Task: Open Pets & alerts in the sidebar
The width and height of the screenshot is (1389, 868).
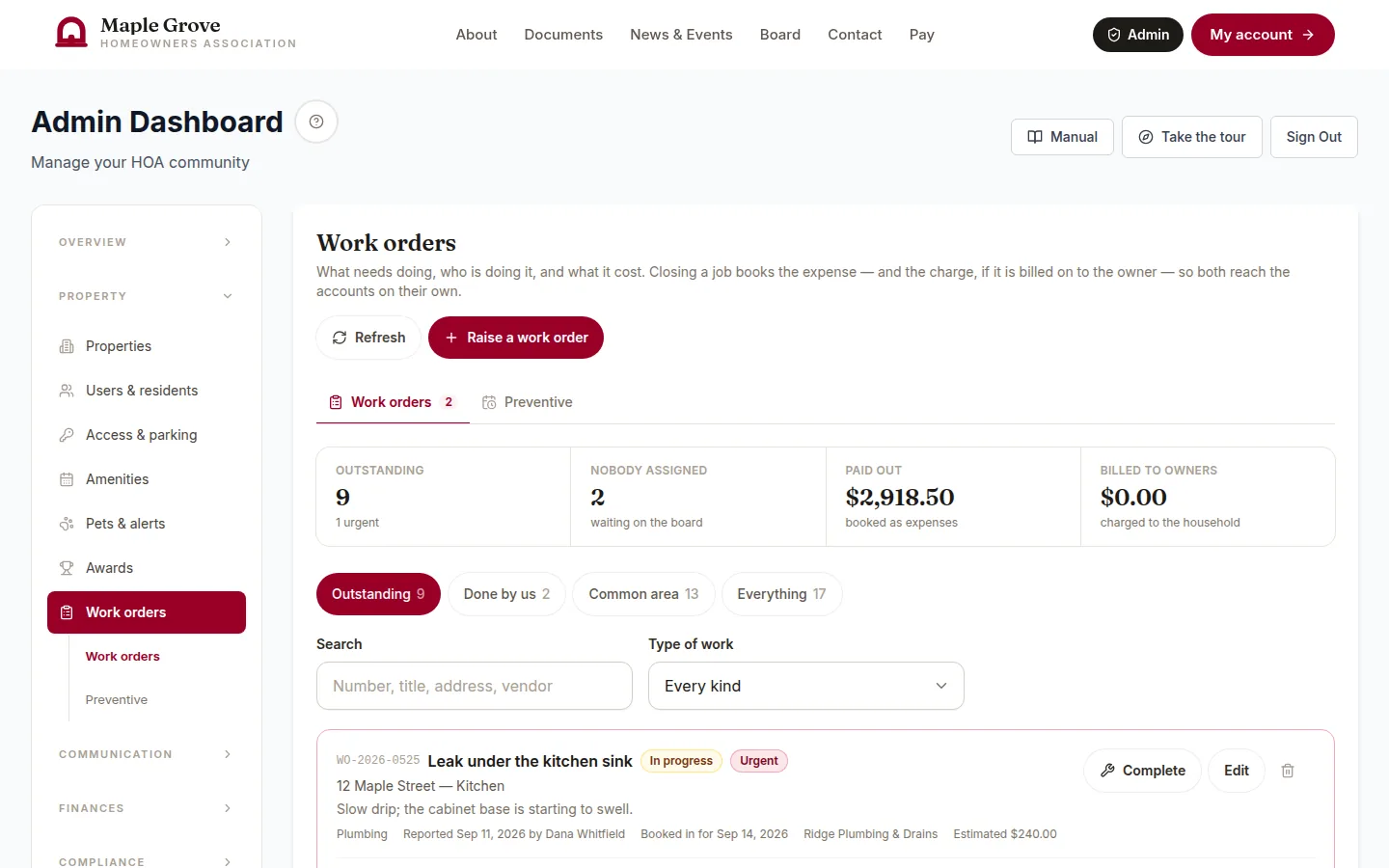Action: point(147,524)
